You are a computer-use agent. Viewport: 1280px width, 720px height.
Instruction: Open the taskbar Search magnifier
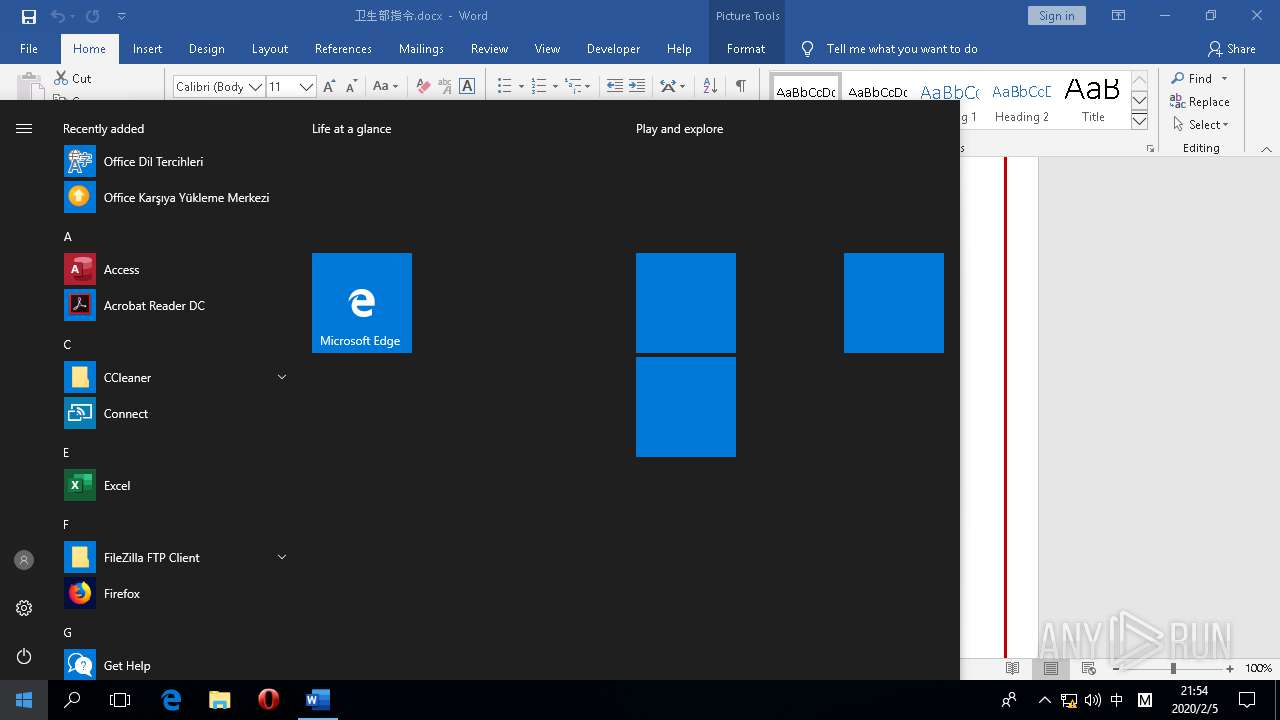72,700
